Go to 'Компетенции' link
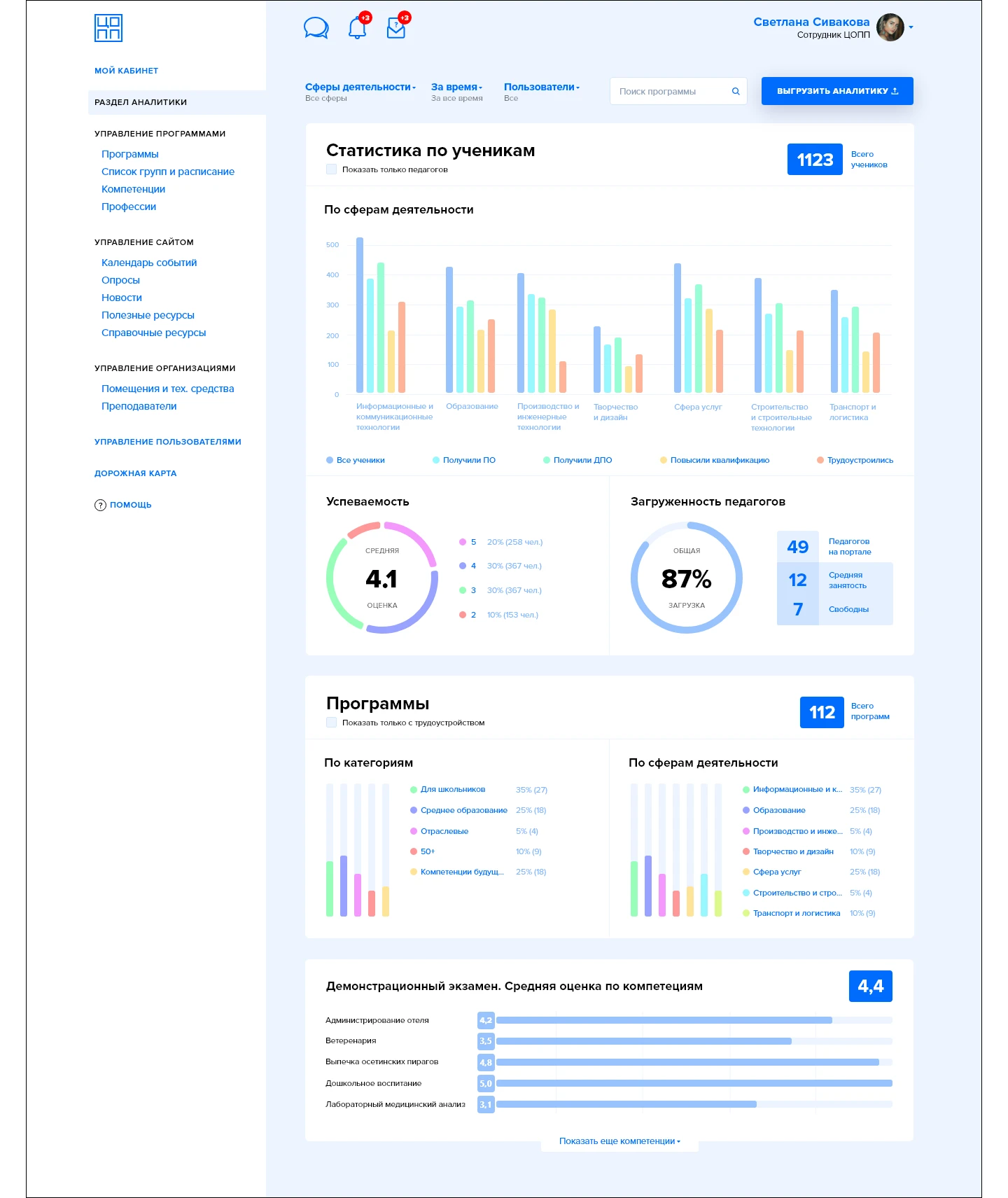 pos(134,189)
